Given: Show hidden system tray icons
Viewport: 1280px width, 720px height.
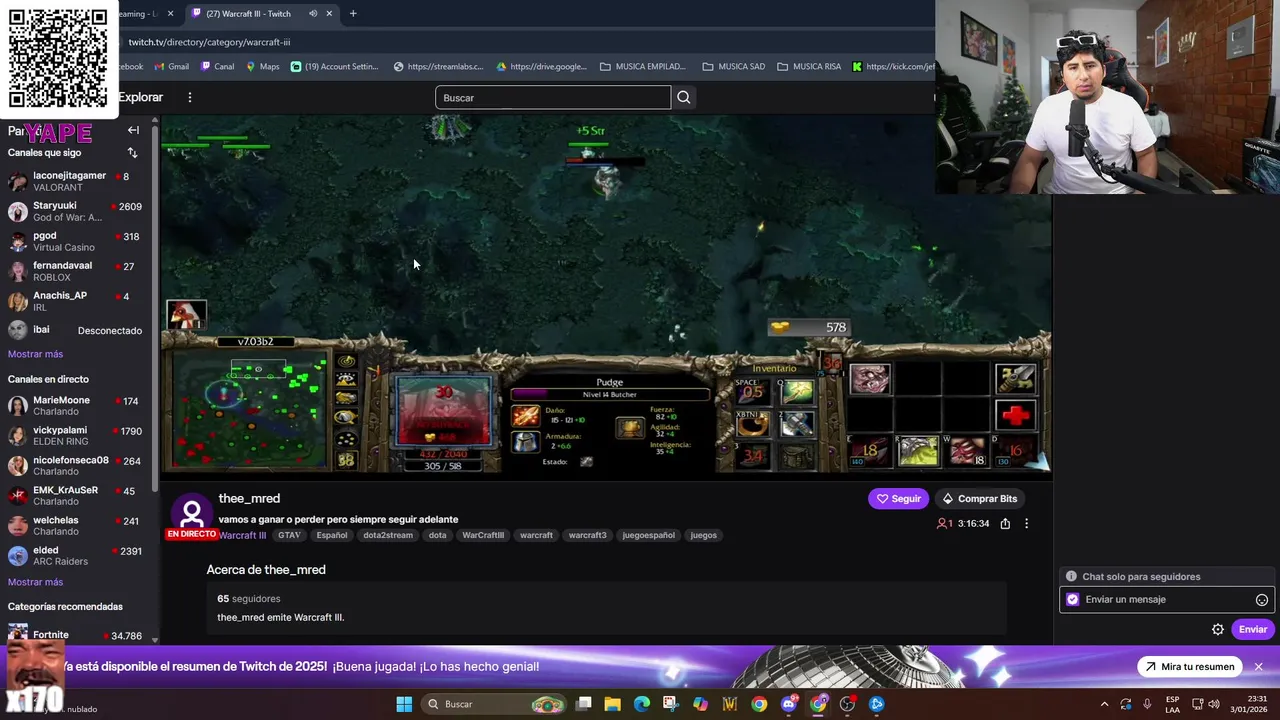Looking at the screenshot, I should pyautogui.click(x=1104, y=704).
